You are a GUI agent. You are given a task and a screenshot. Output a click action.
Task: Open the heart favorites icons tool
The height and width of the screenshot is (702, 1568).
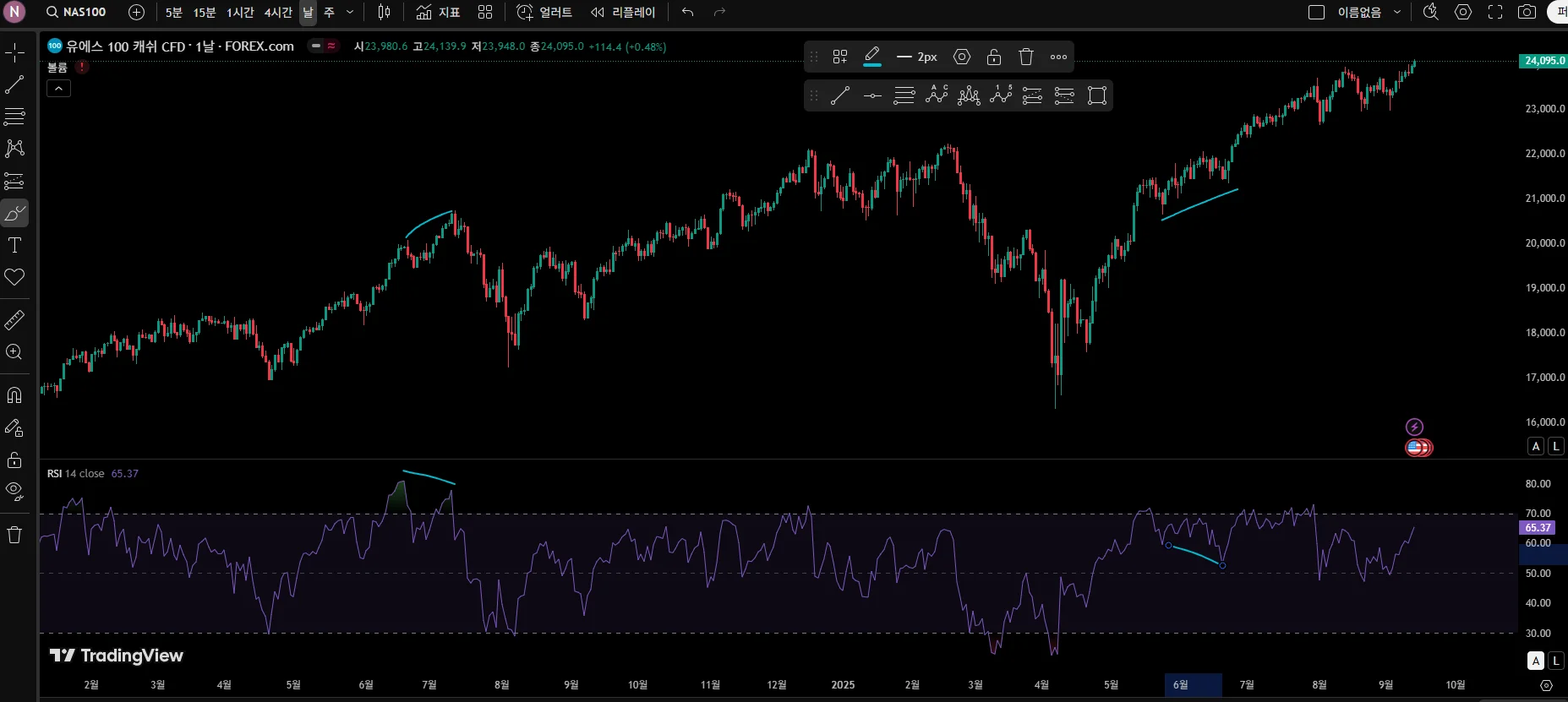point(14,277)
